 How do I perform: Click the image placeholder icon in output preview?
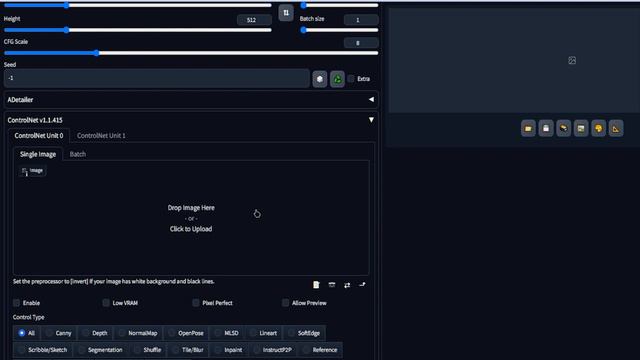pos(572,60)
